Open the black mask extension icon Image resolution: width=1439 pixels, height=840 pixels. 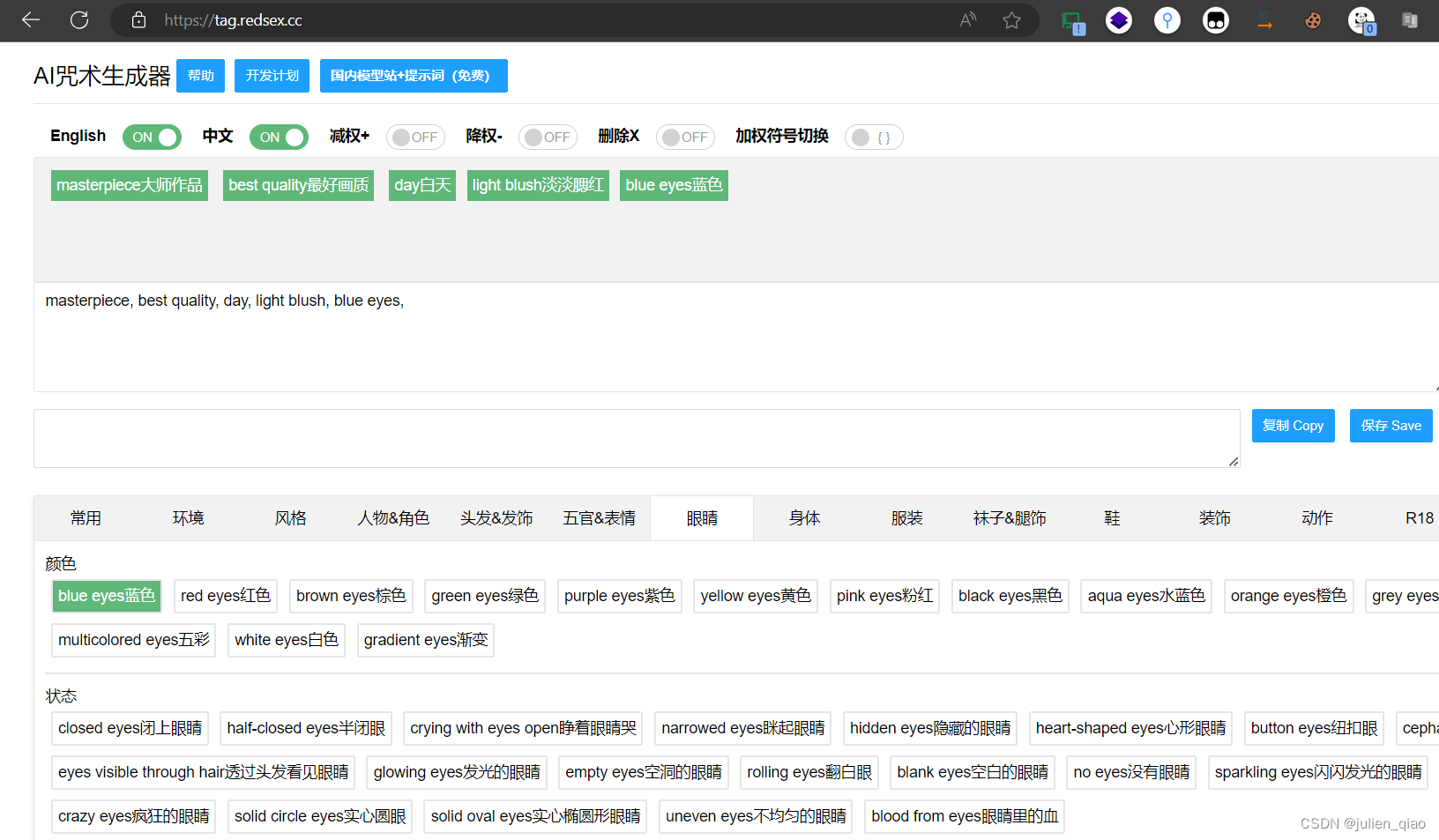1216,19
